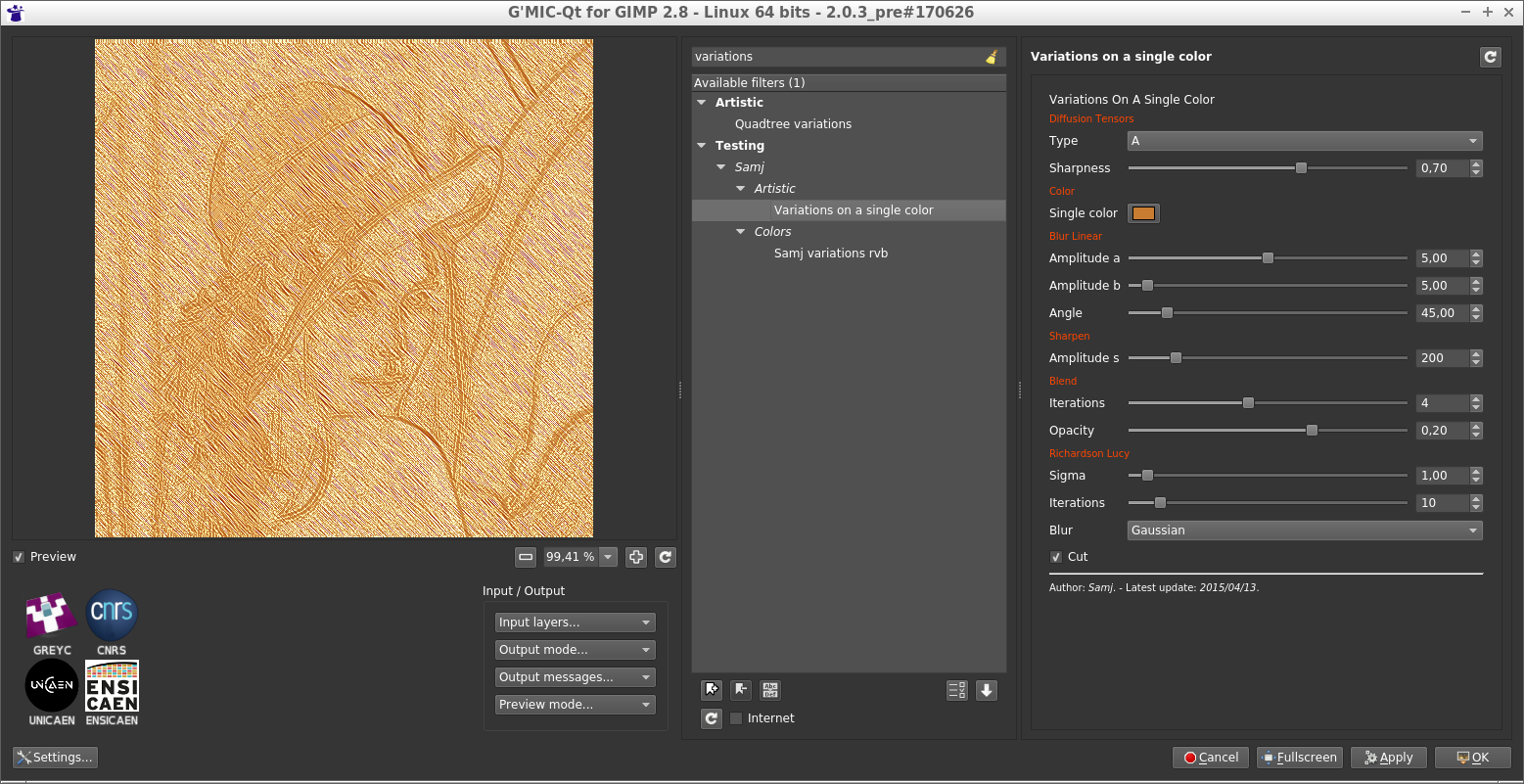Collapse the Samj folder expander
This screenshot has width=1524, height=784.
point(720,166)
